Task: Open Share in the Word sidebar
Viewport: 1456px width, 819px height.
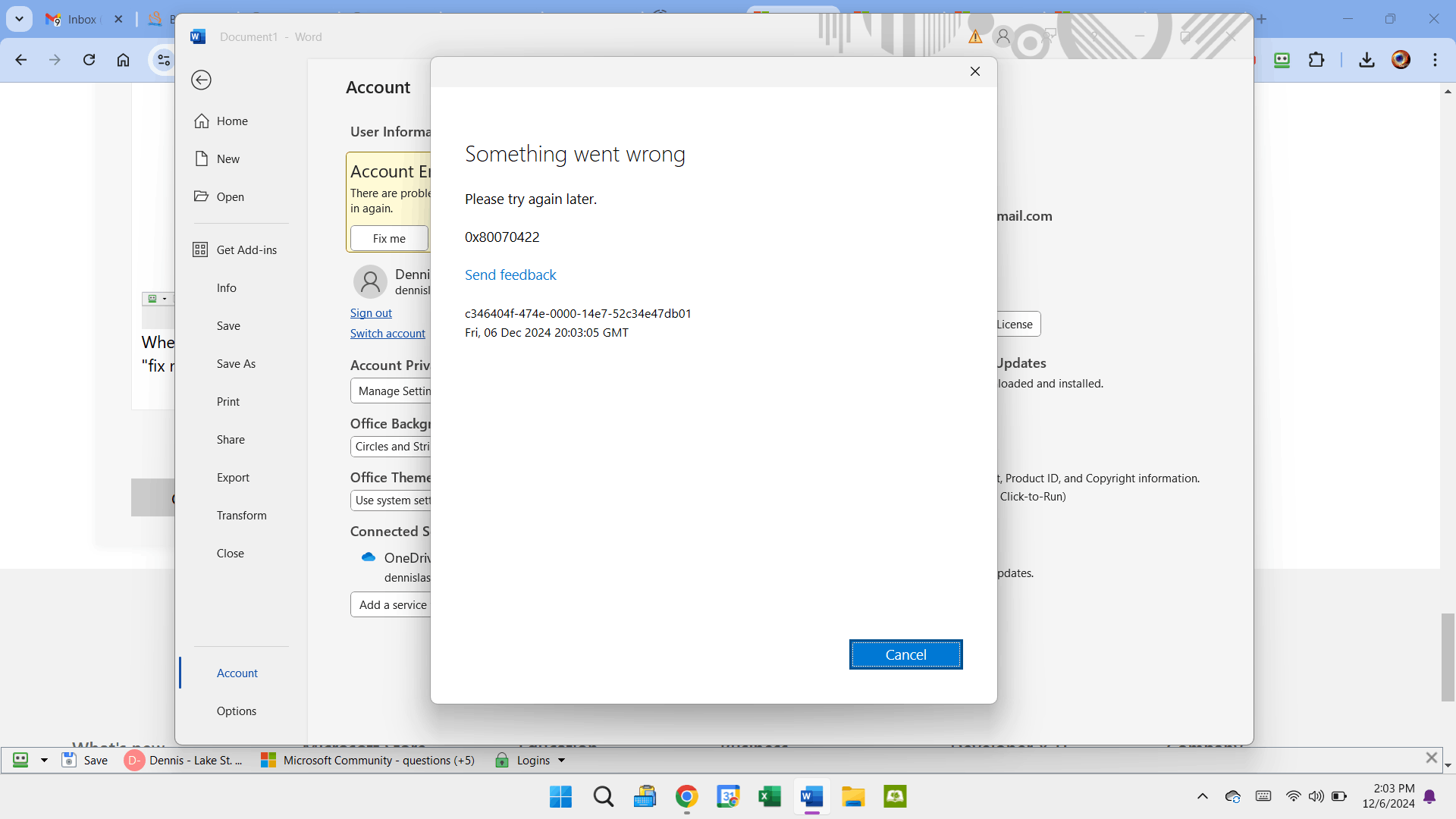Action: (x=231, y=440)
